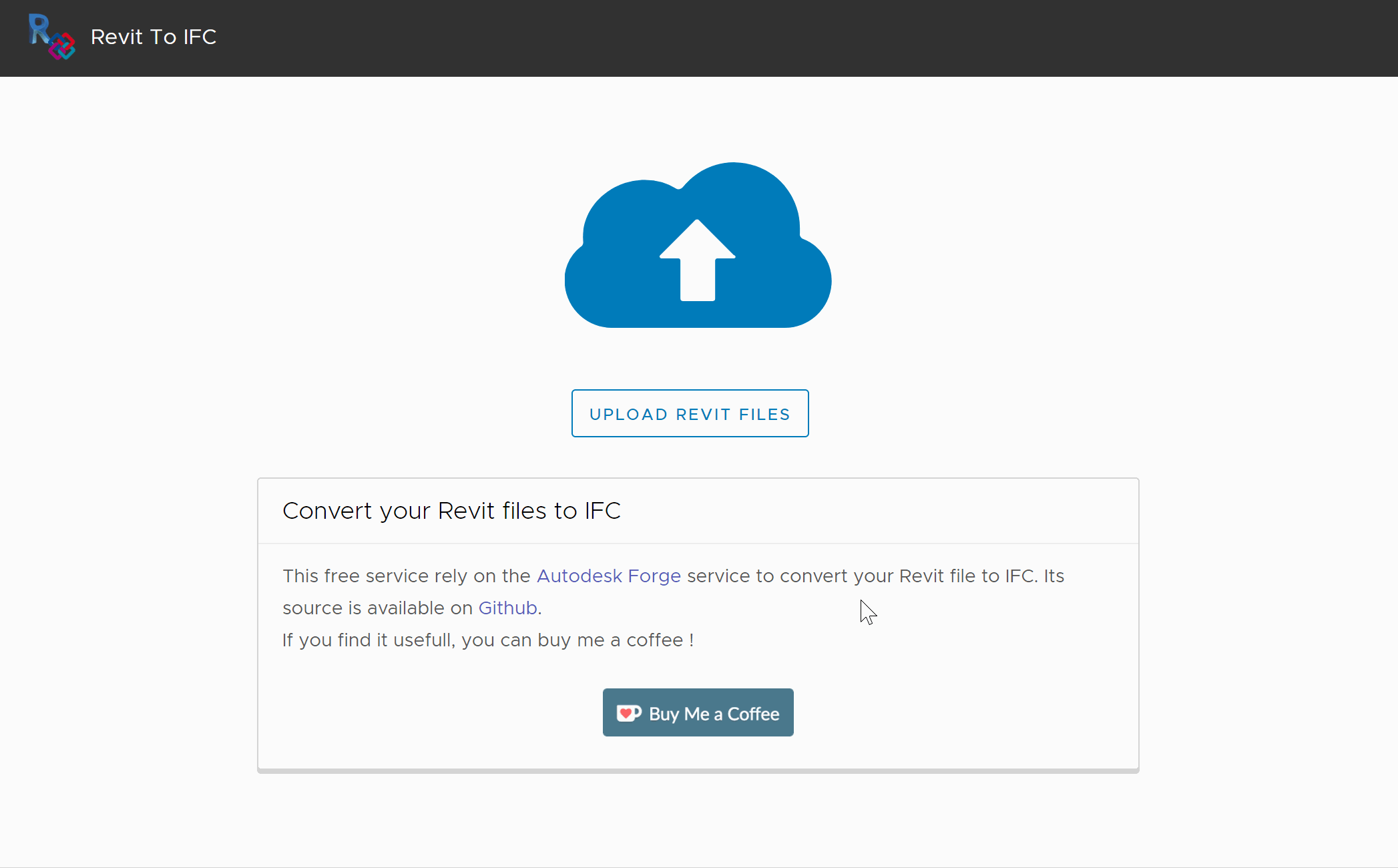The image size is (1398, 868).
Task: Click the word Coffee on the donation button
Action: point(753,714)
